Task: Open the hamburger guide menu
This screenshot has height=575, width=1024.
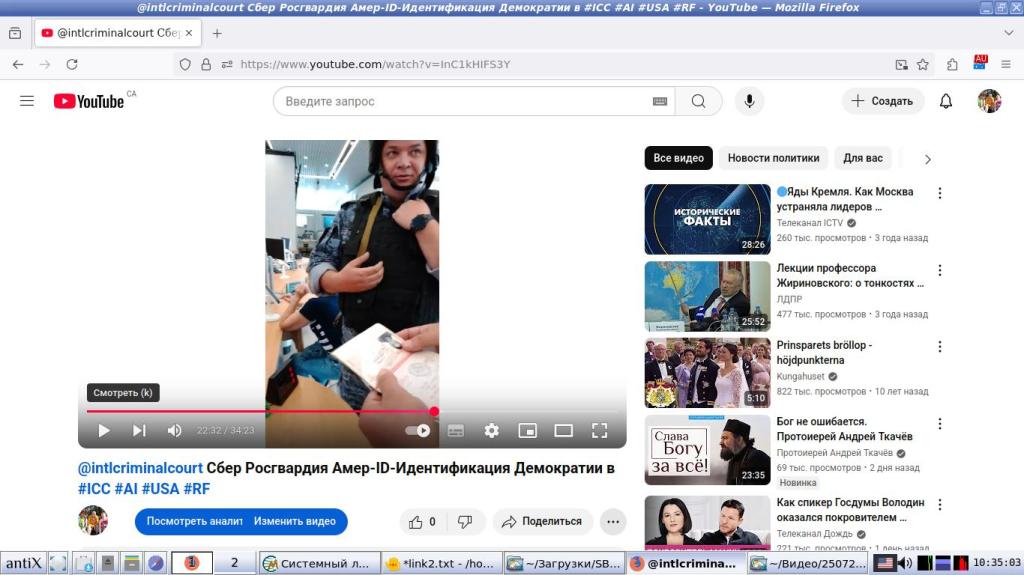Action: click(27, 101)
